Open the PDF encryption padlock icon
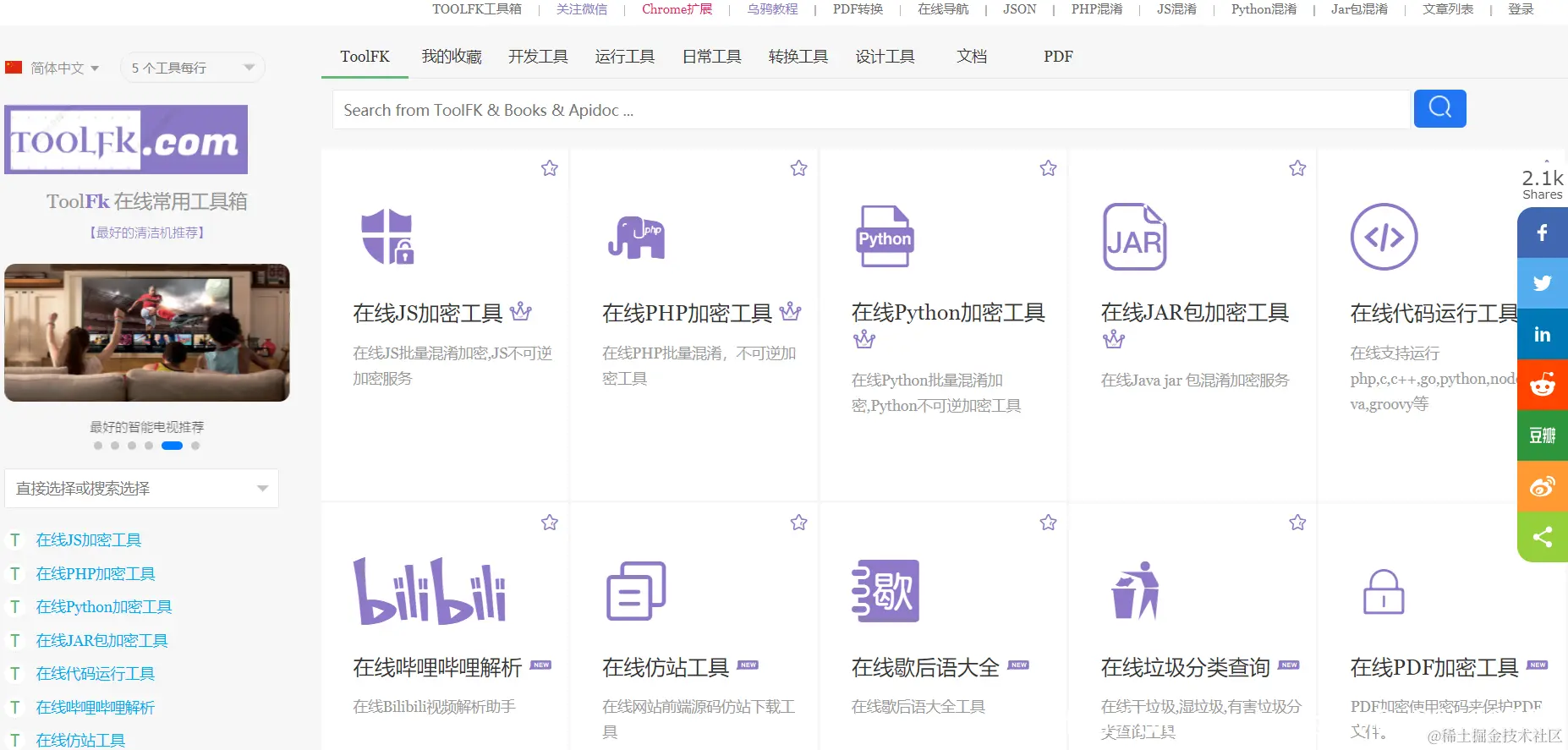1568x750 pixels. point(1384,591)
